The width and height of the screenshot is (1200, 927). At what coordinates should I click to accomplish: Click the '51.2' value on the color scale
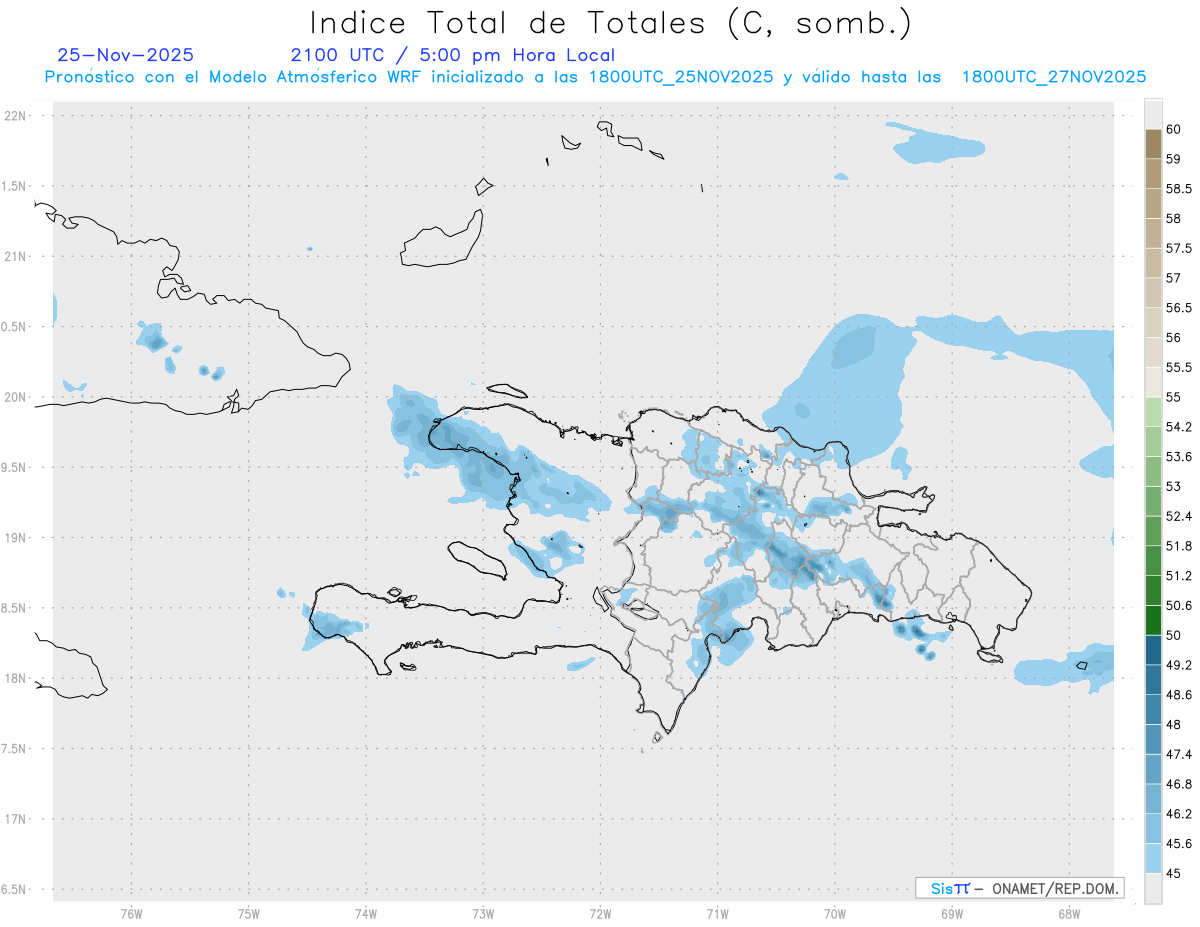click(x=1179, y=576)
